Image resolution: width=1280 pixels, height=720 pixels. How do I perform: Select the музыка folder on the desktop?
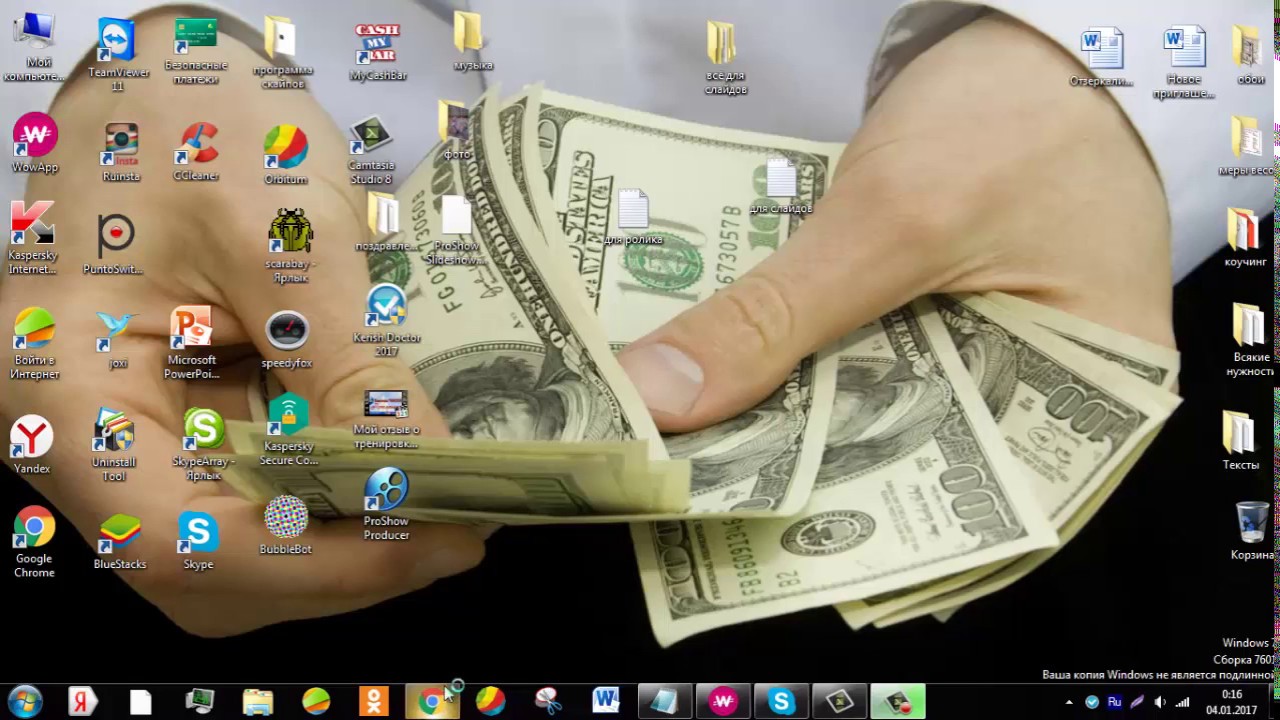pos(468,36)
